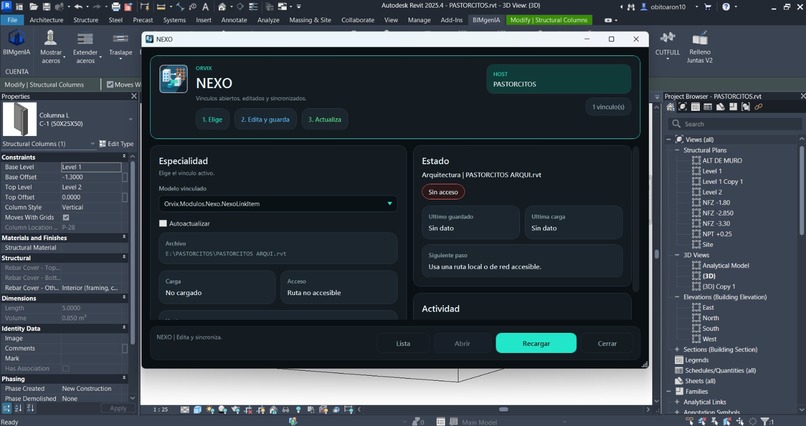Click the CUTFULL tool icon
Image resolution: width=806 pixels, height=426 pixels.
point(668,38)
